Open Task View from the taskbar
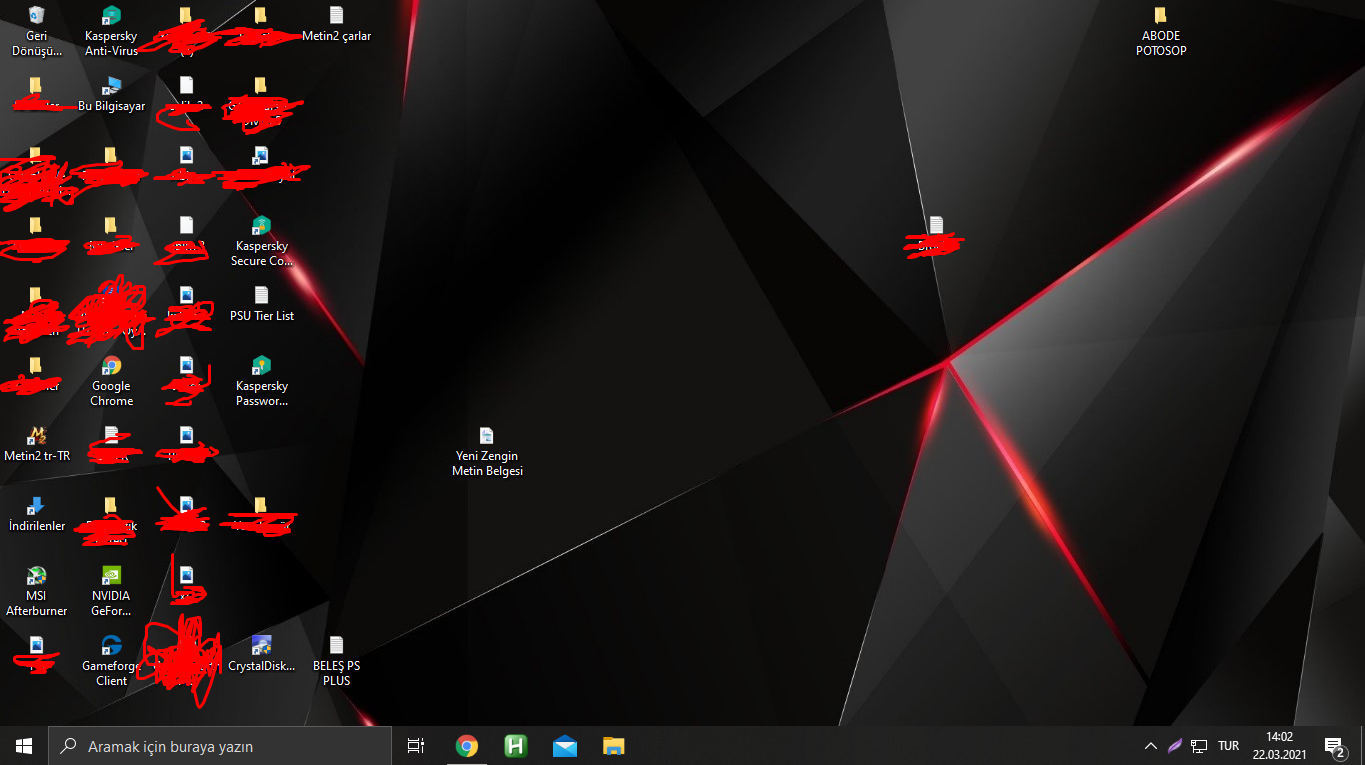Image resolution: width=1365 pixels, height=765 pixels. [x=416, y=746]
